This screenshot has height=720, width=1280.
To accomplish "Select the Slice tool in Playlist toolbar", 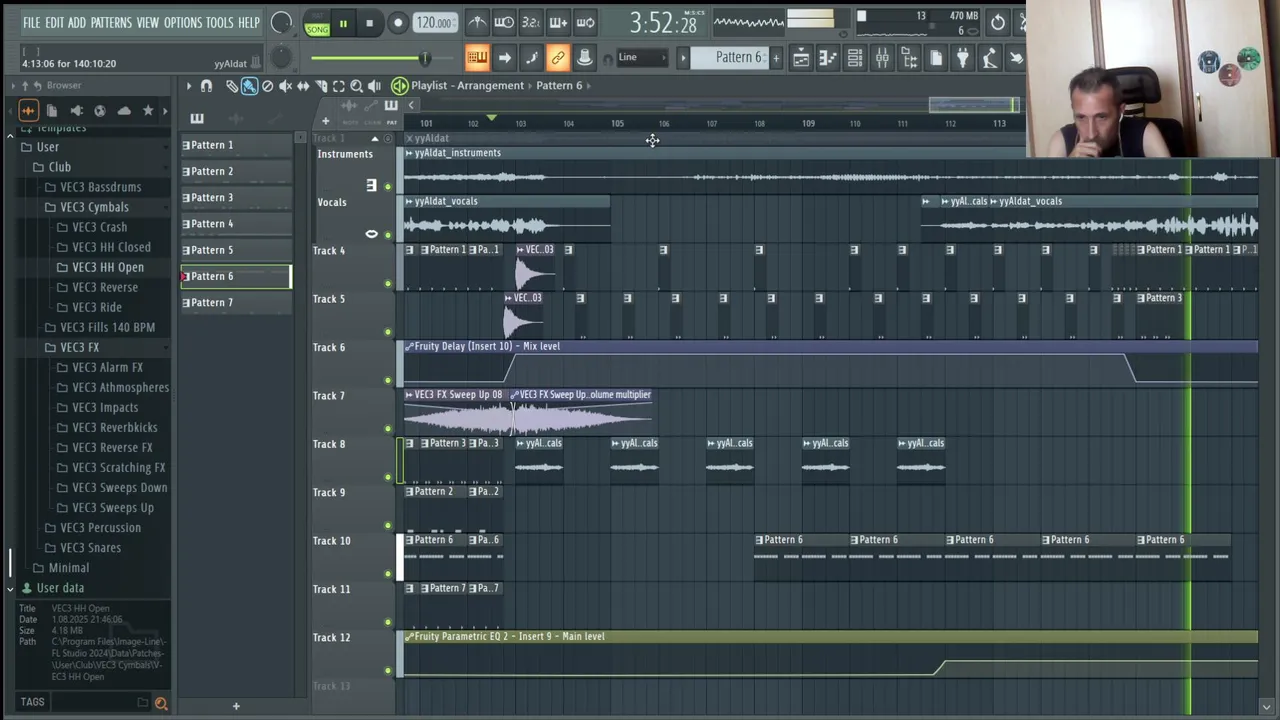I will 321,86.
